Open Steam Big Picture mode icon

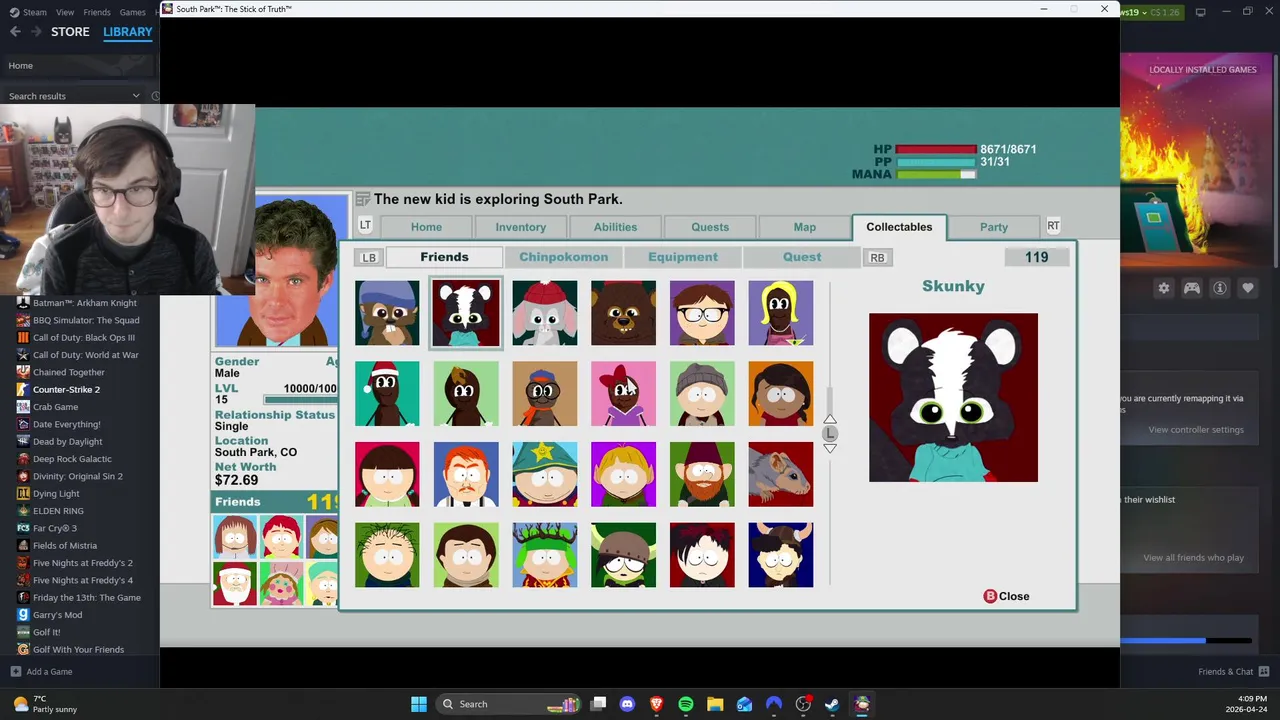(x=1201, y=12)
